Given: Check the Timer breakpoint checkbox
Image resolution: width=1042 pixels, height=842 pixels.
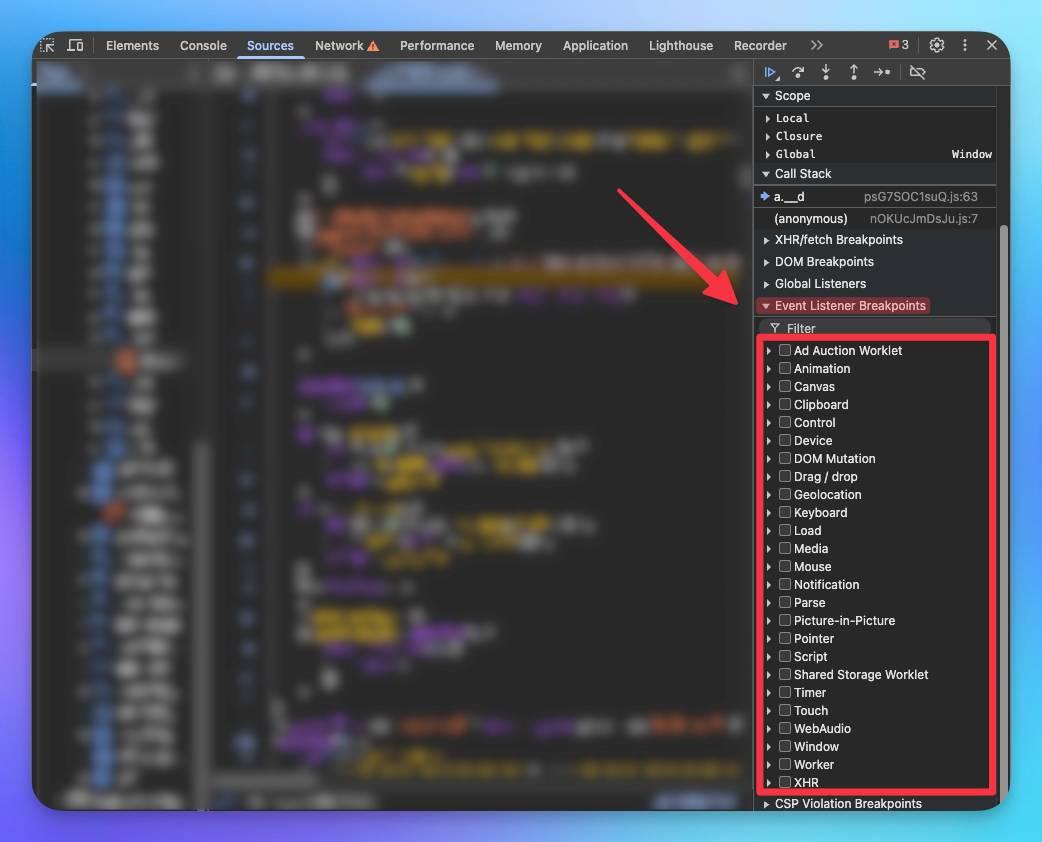Looking at the screenshot, I should click(x=785, y=692).
